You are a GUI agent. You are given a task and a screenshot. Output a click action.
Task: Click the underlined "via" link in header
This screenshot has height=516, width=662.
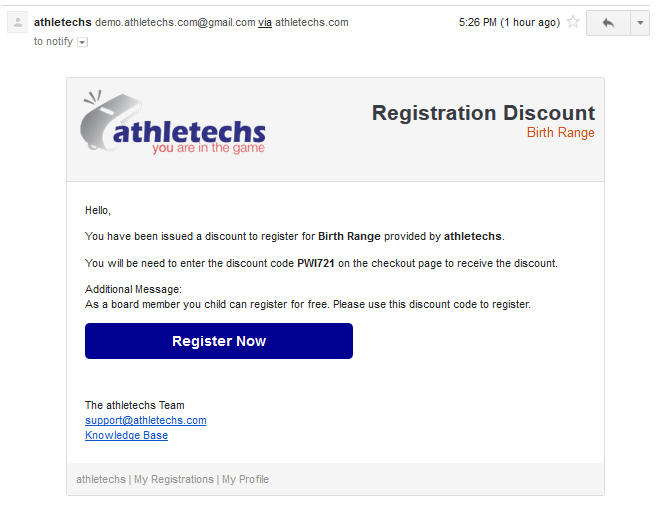[264, 22]
